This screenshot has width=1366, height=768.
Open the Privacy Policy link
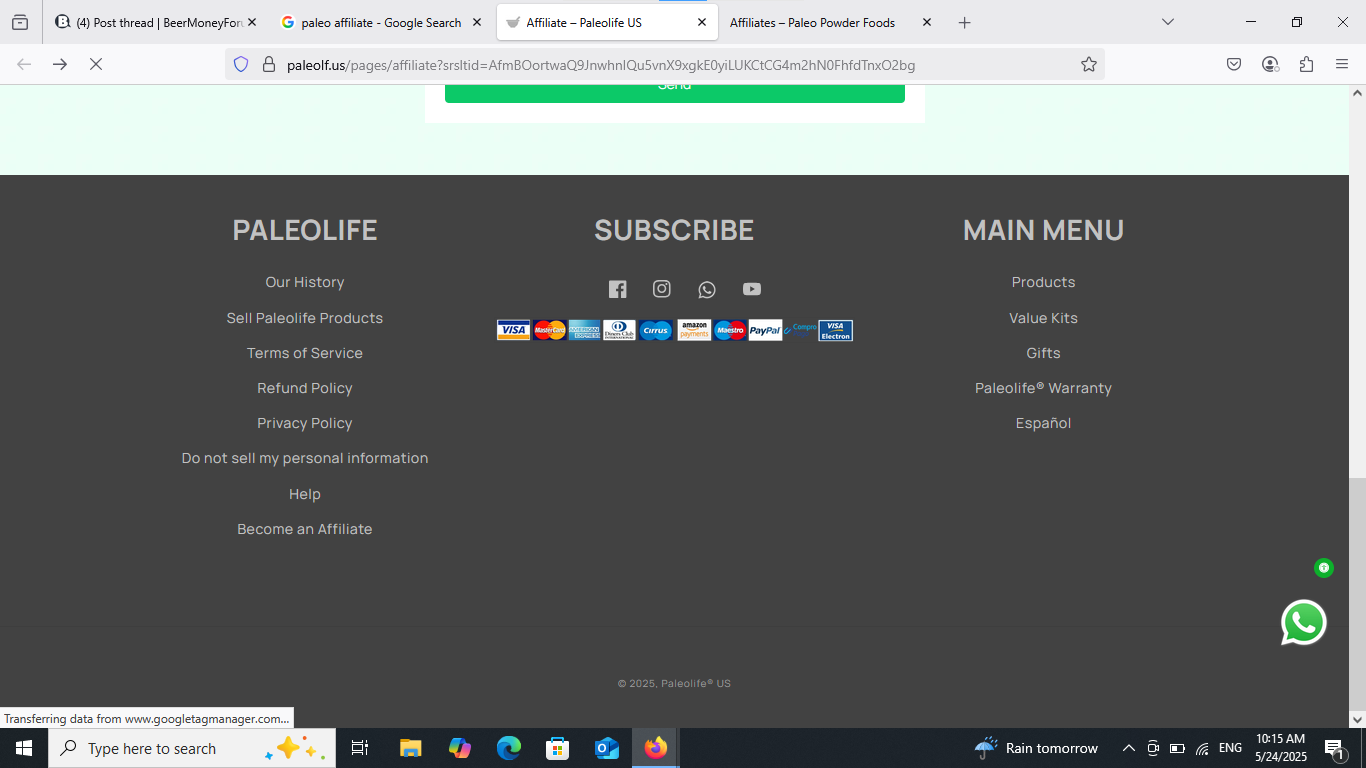(x=305, y=423)
